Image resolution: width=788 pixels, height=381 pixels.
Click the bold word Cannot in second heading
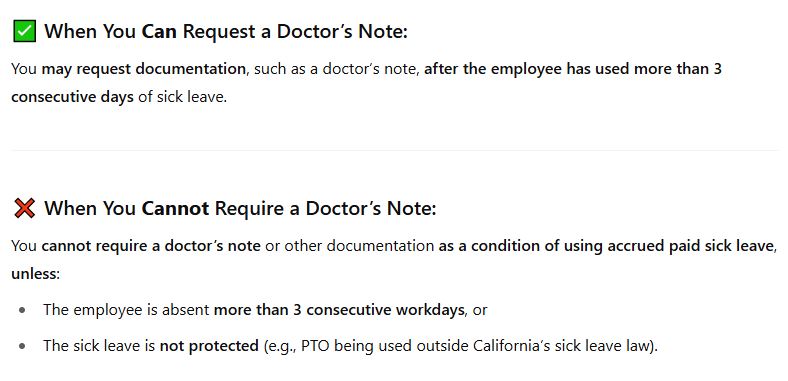(x=175, y=208)
